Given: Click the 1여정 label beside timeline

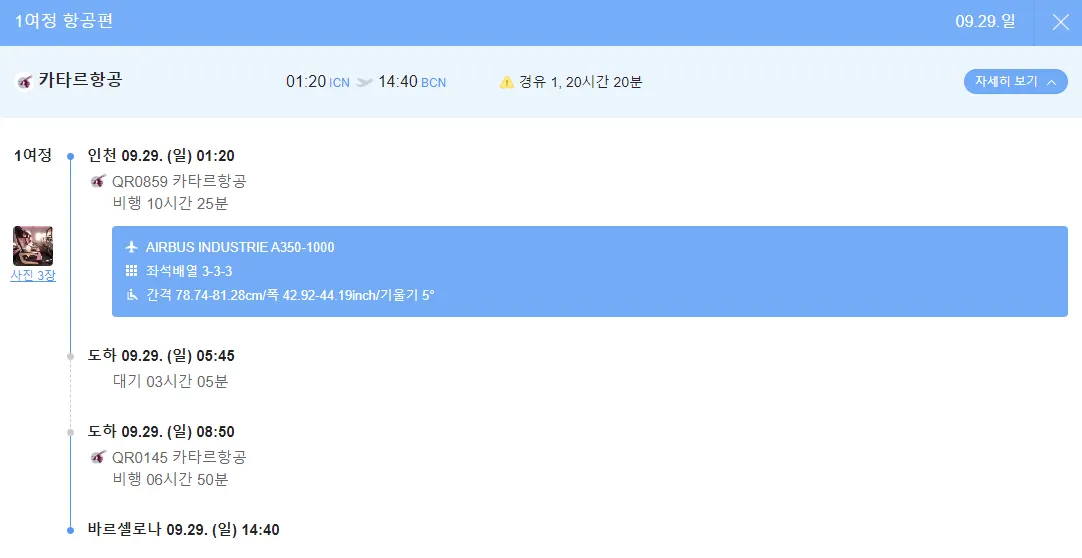Looking at the screenshot, I should coord(33,155).
